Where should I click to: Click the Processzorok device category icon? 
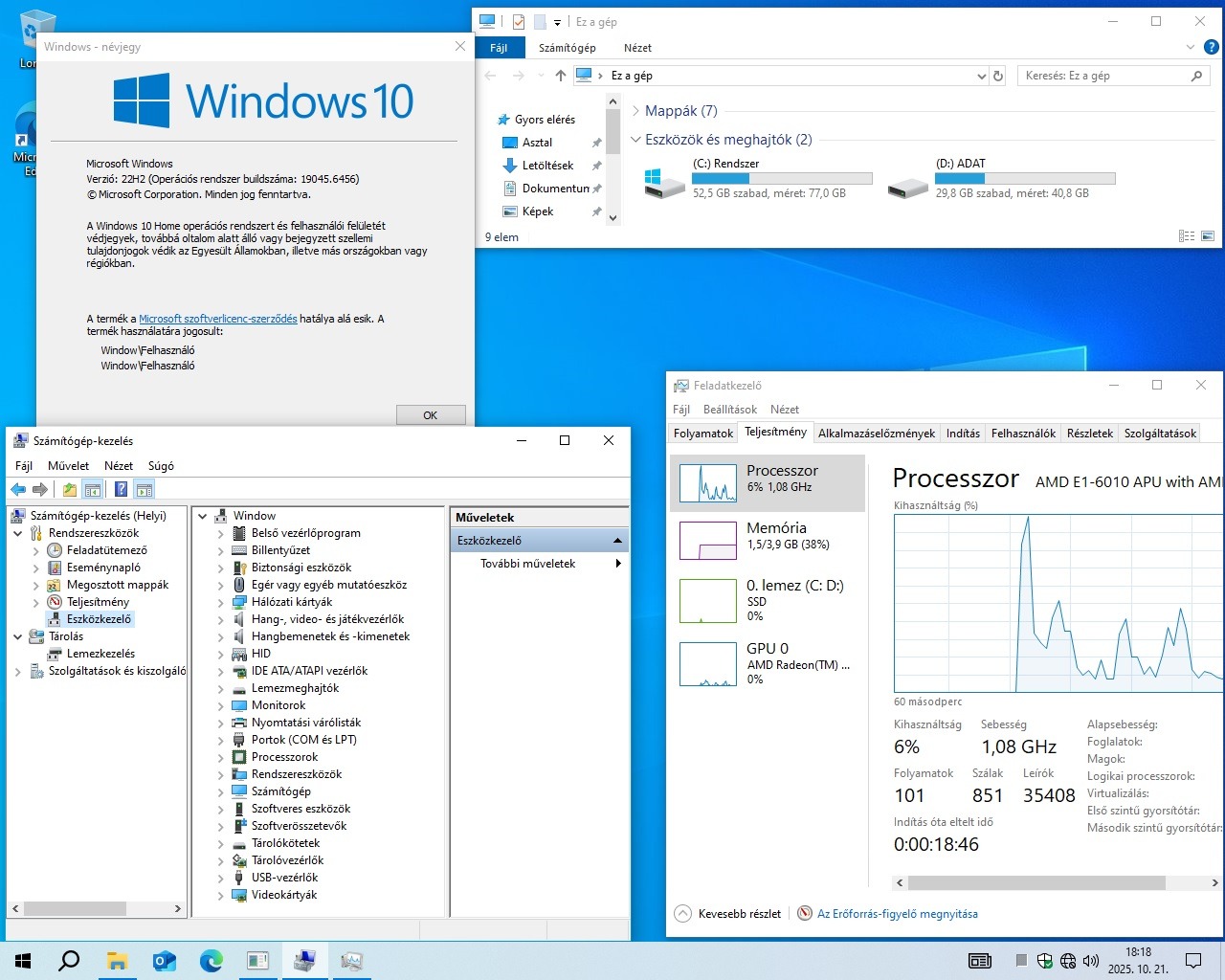[240, 757]
